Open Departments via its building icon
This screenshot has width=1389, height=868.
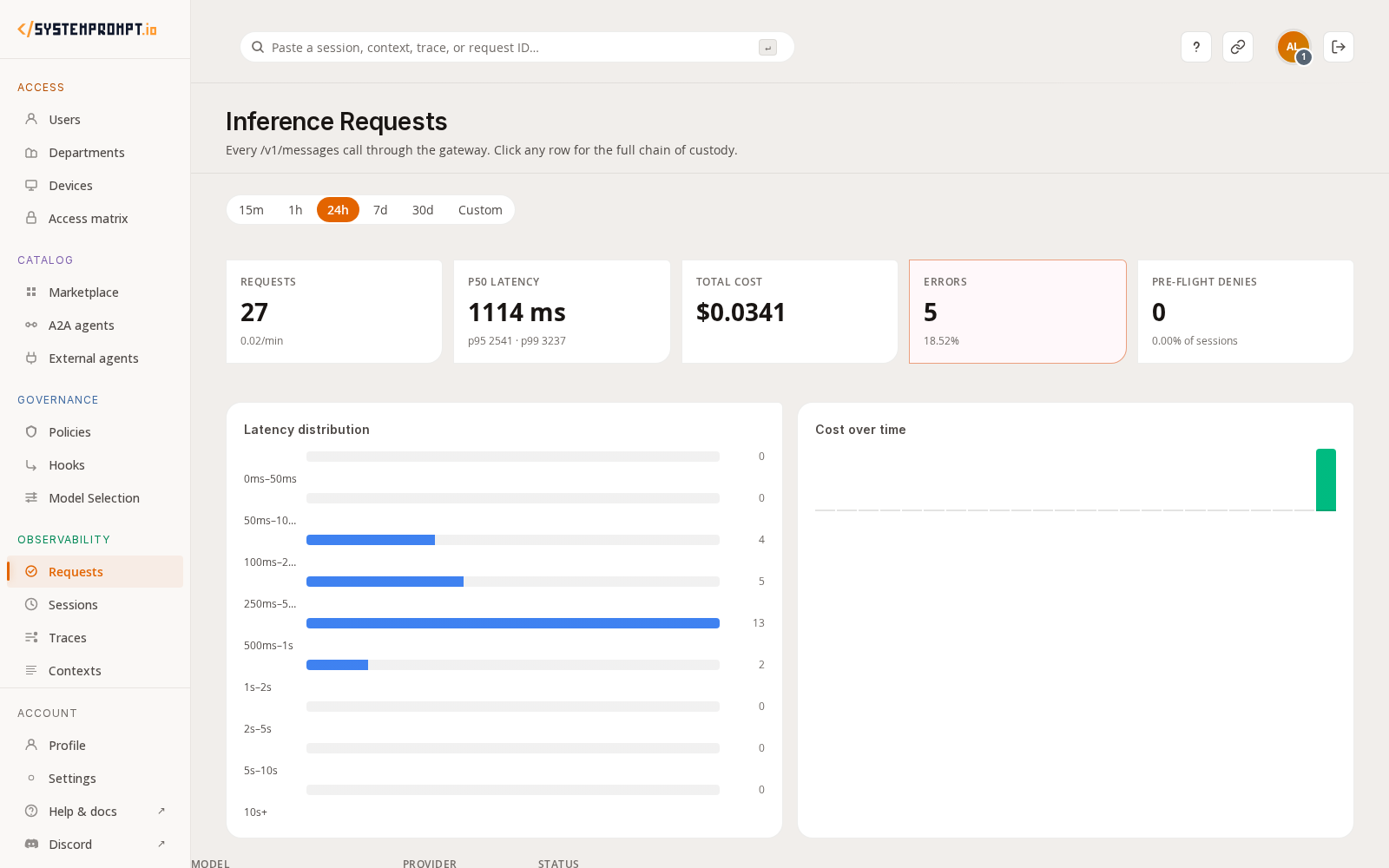pos(31,152)
